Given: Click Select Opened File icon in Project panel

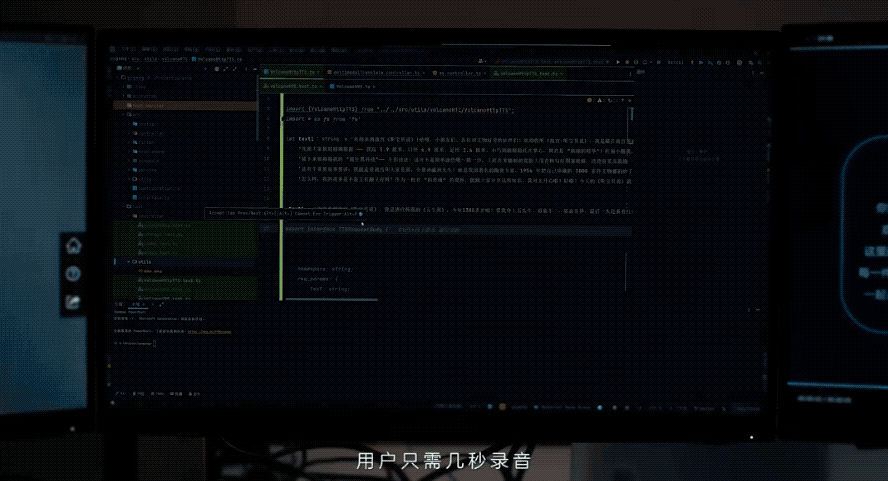Looking at the screenshot, I should point(216,69).
